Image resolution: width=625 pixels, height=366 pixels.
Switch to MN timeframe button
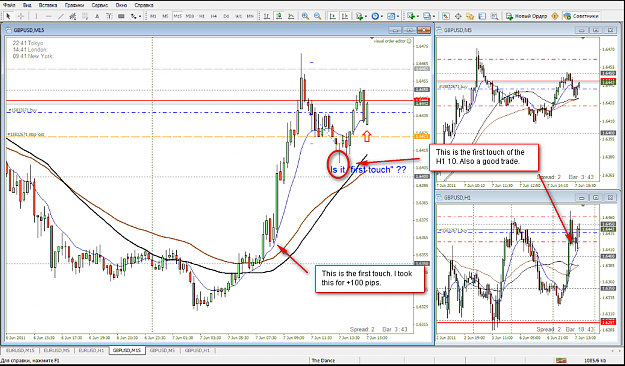click(x=250, y=16)
